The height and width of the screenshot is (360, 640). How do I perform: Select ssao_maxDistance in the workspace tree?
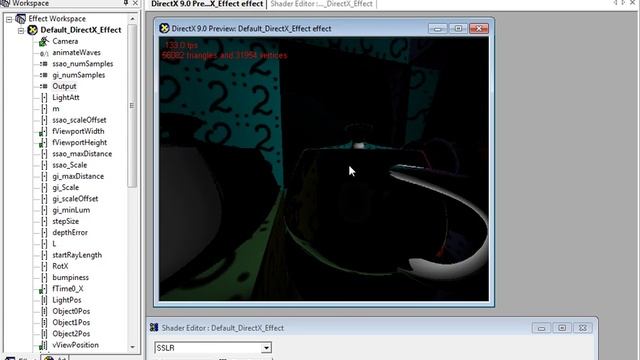coord(82,154)
